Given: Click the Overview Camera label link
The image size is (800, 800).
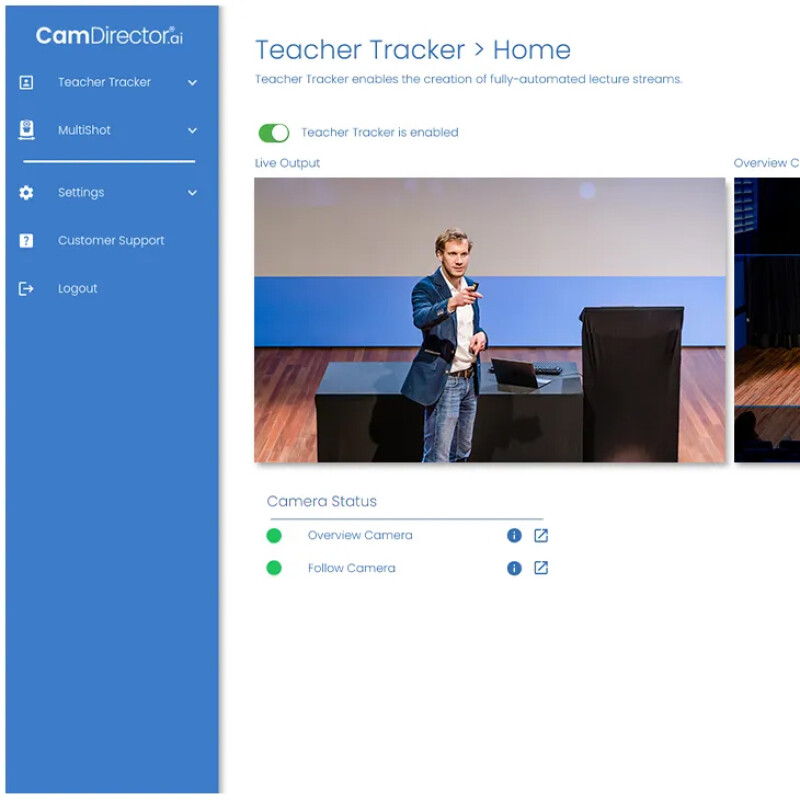Looking at the screenshot, I should 360,535.
